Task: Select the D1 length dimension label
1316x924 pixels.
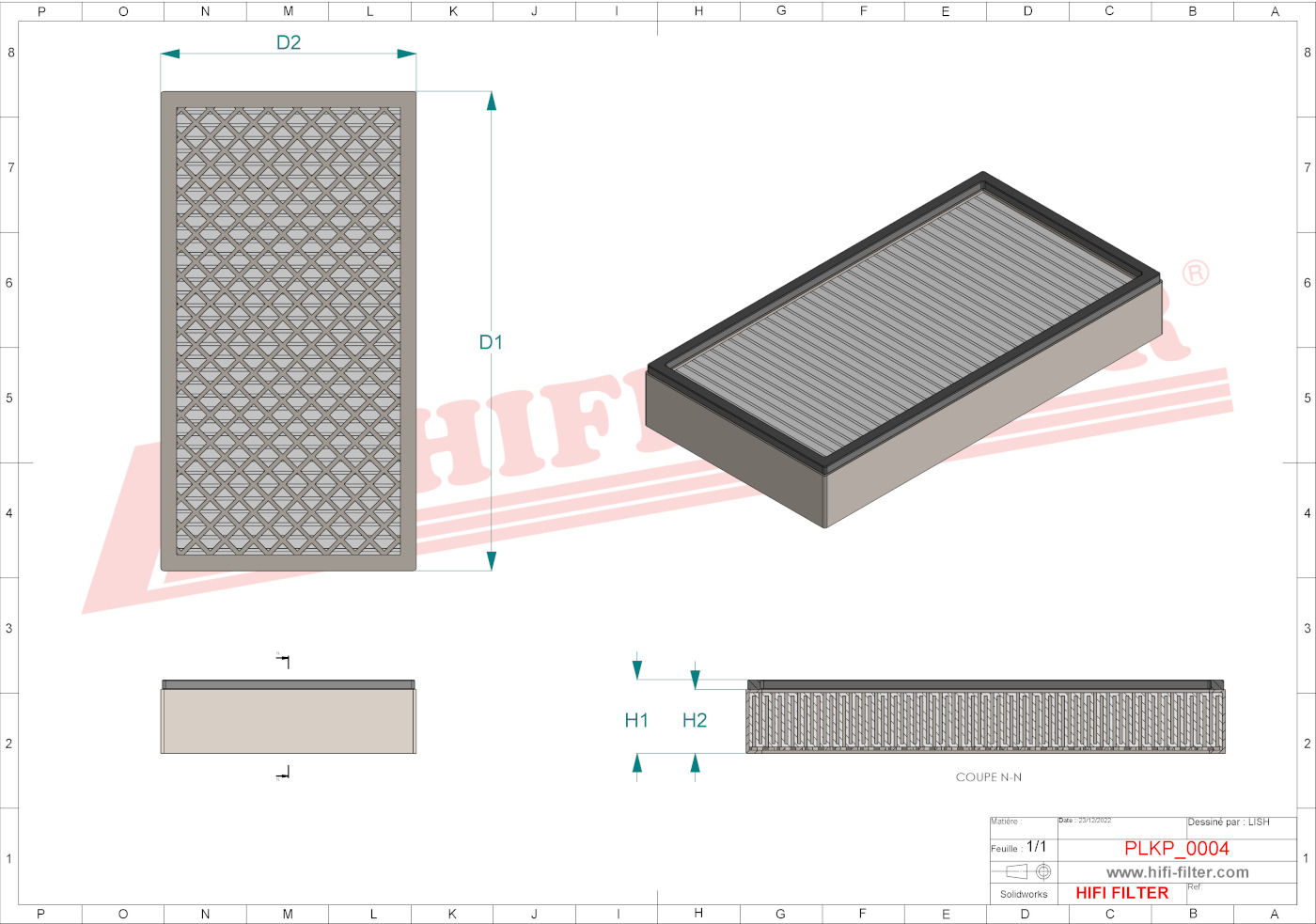Action: click(x=491, y=342)
